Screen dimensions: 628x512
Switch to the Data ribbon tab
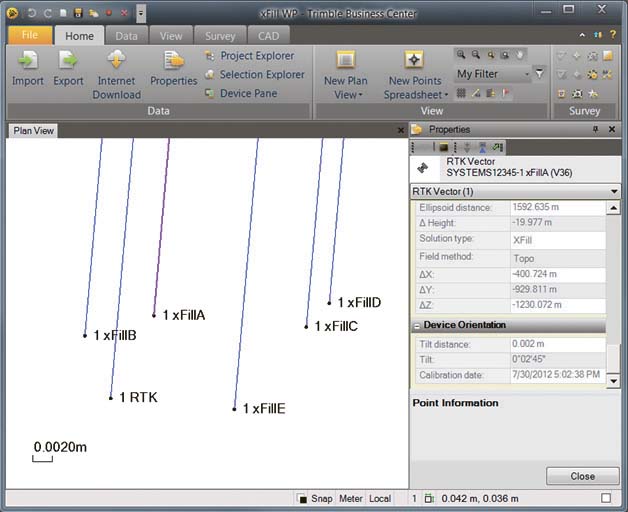tap(126, 36)
